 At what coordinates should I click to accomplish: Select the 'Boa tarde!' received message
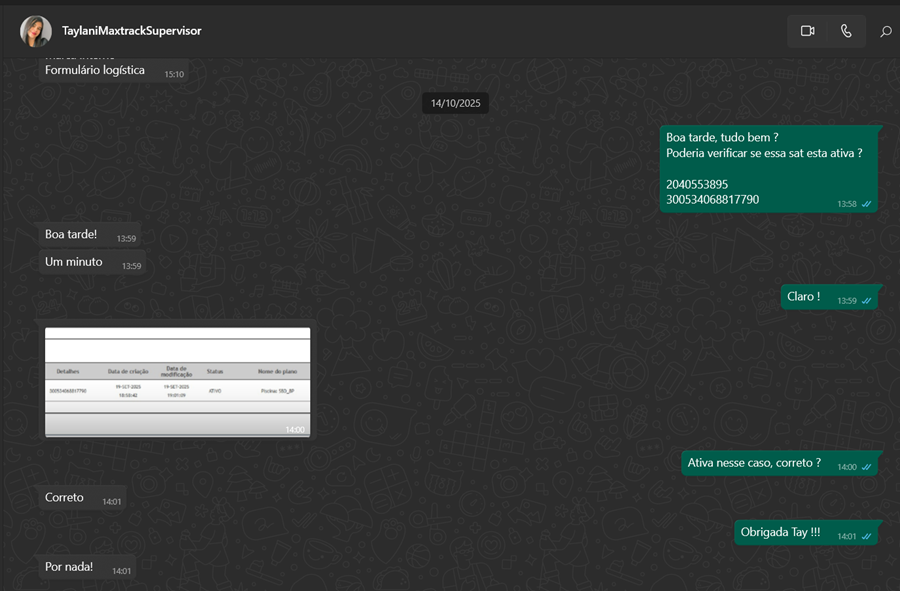(x=71, y=235)
